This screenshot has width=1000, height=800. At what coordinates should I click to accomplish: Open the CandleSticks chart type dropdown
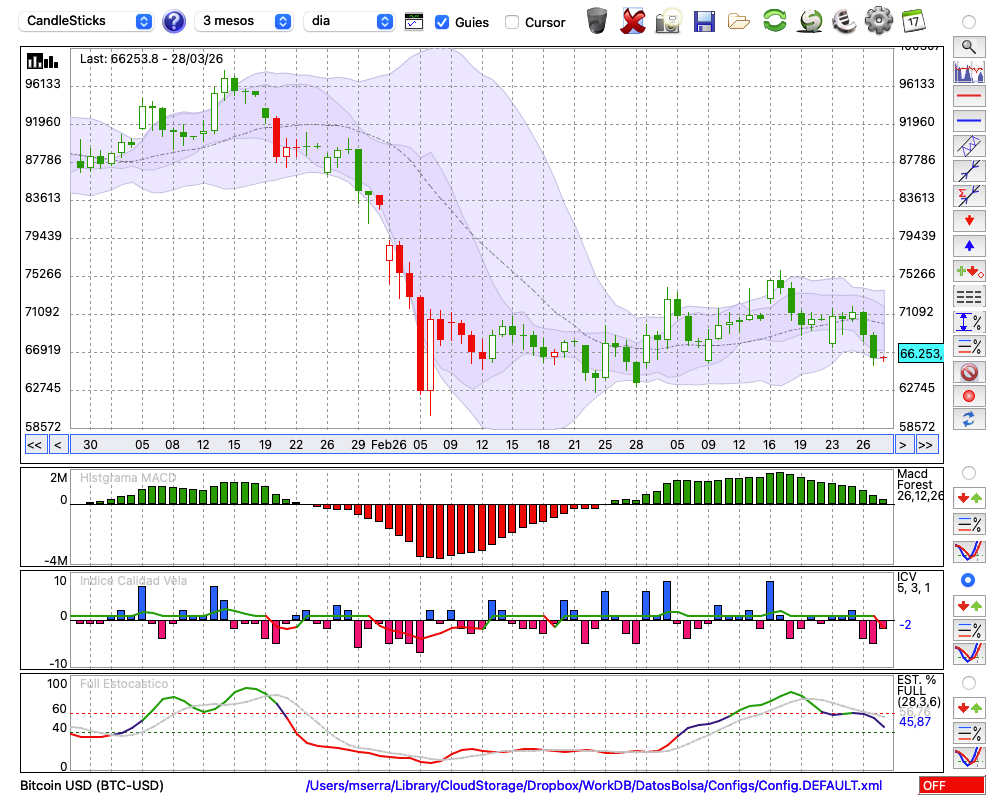pyautogui.click(x=88, y=21)
